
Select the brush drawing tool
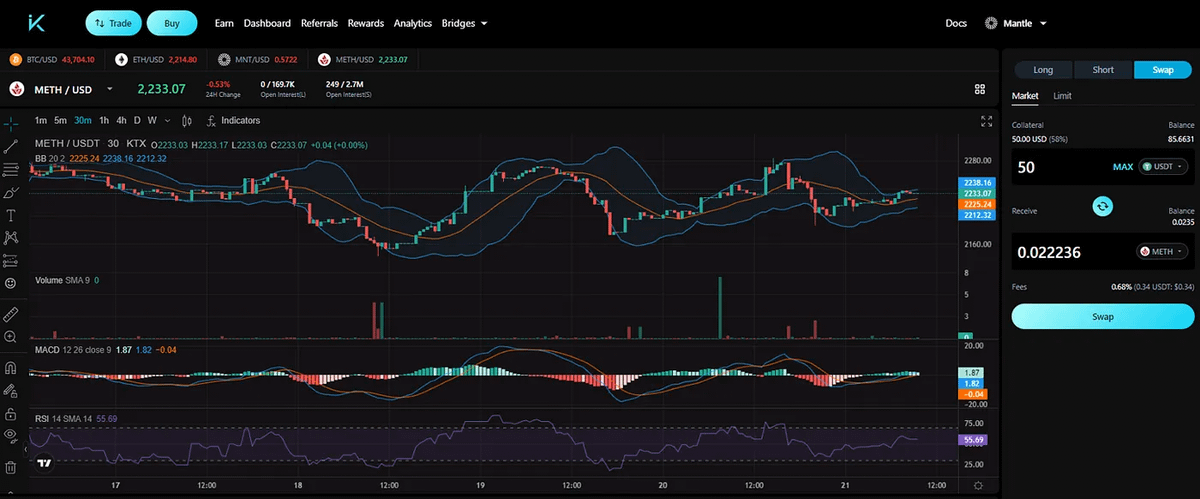11,192
